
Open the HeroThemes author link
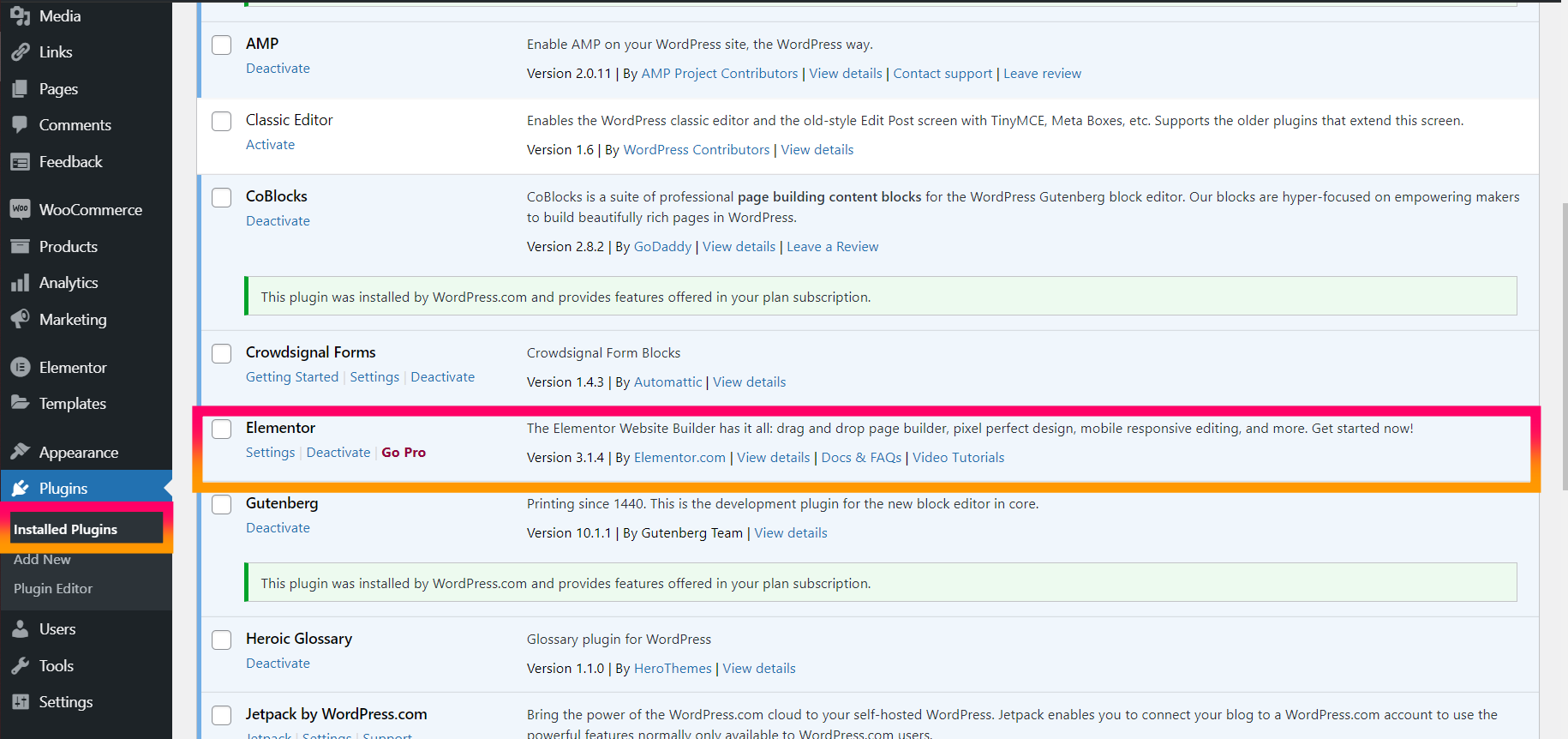pyautogui.click(x=673, y=668)
